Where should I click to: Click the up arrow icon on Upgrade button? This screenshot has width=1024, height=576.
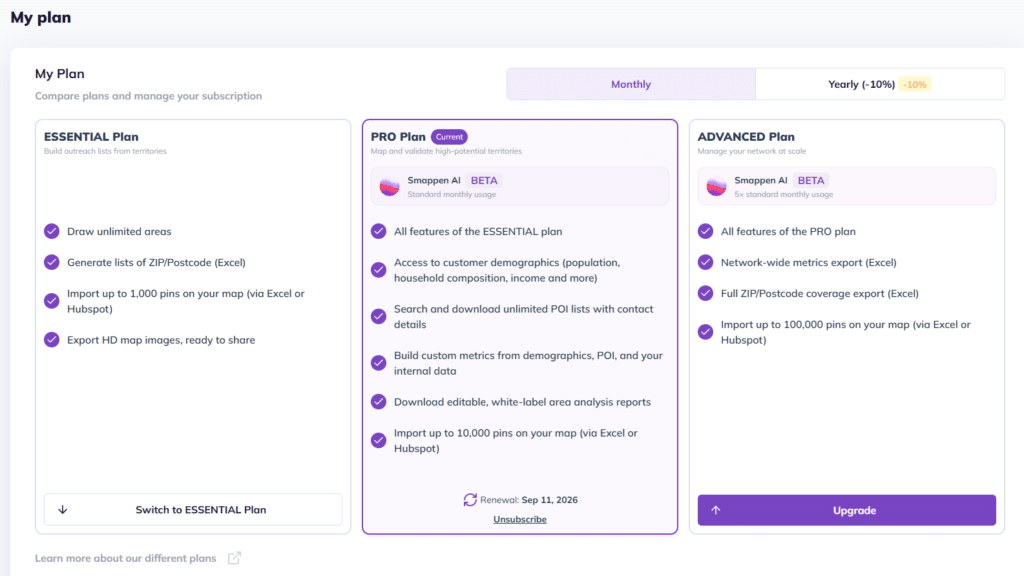716,510
